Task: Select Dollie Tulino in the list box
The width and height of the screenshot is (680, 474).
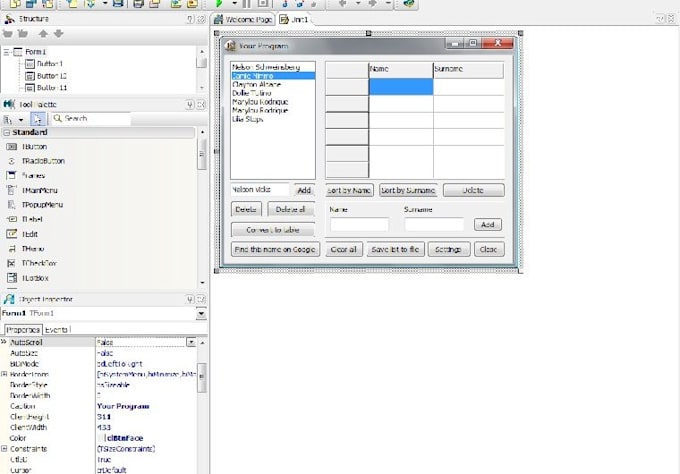Action: pyautogui.click(x=273, y=93)
